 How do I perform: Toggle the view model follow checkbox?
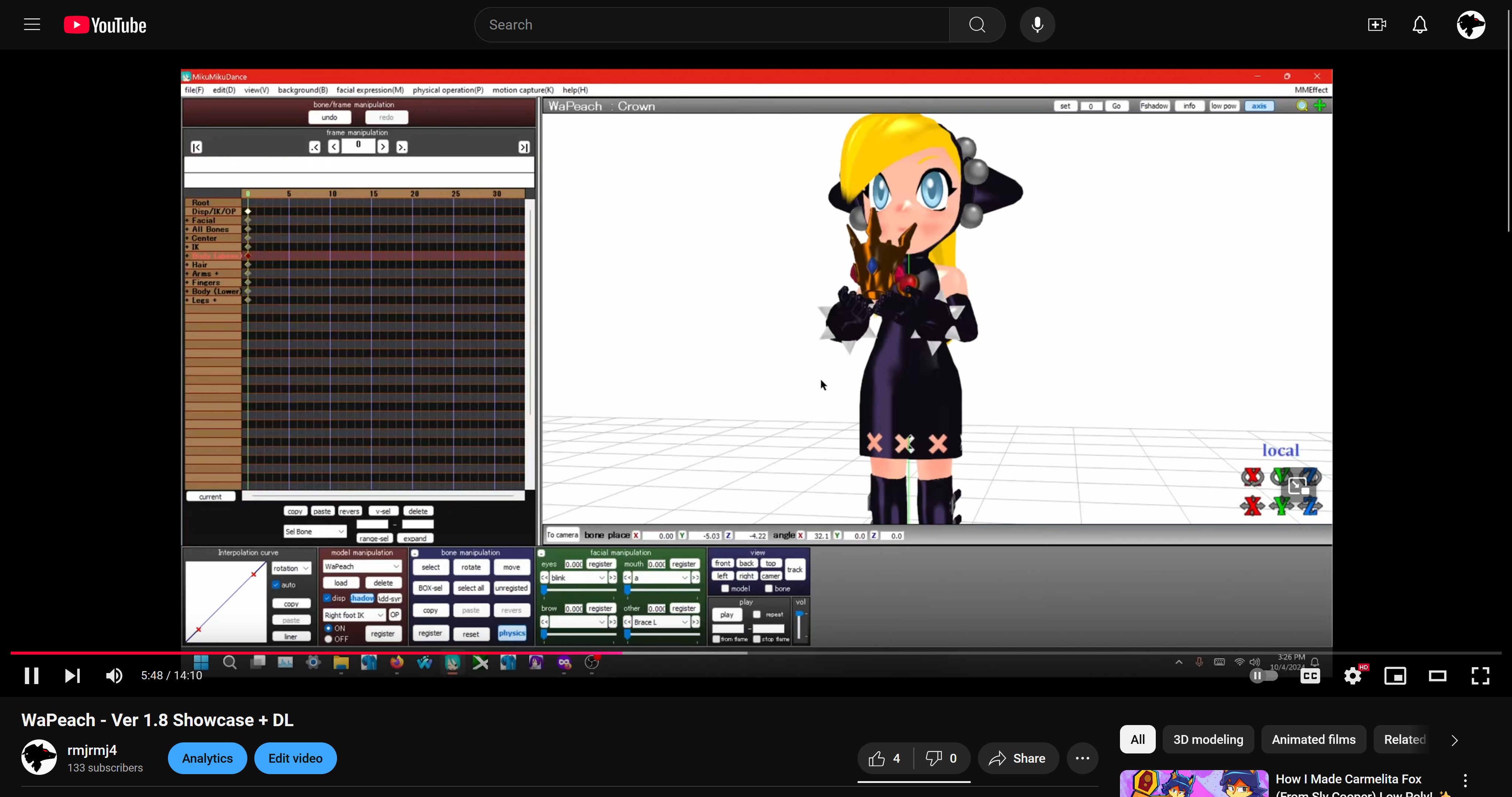coord(725,589)
